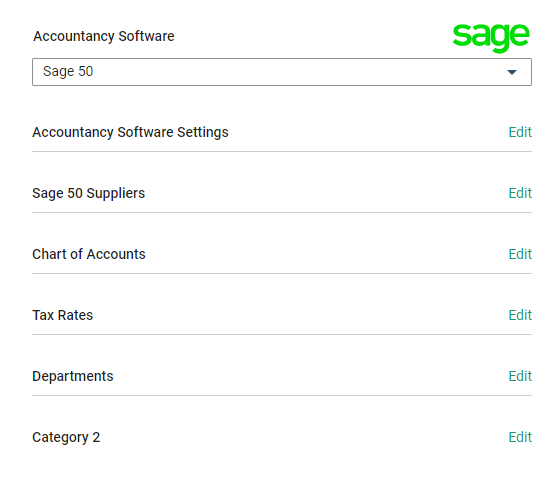Select the Accountancy Software Settings heading
554x489 pixels.
[130, 132]
